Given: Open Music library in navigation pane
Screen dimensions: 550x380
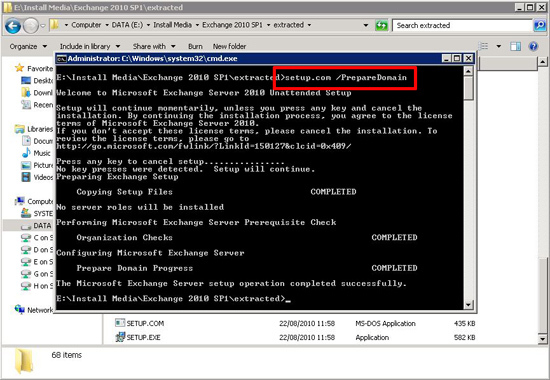Looking at the screenshot, I should click(x=36, y=153).
